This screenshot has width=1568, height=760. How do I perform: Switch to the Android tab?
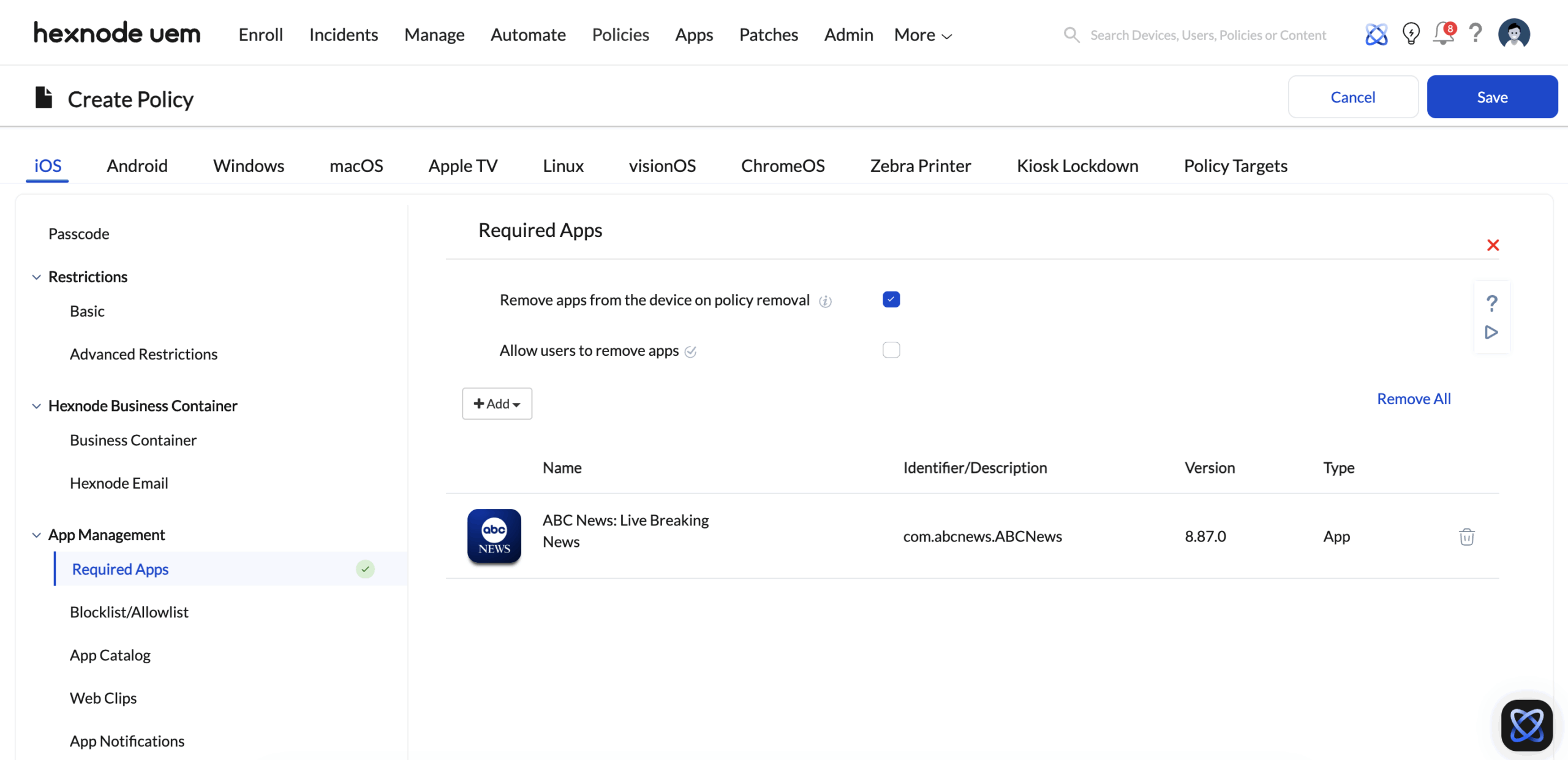[137, 166]
